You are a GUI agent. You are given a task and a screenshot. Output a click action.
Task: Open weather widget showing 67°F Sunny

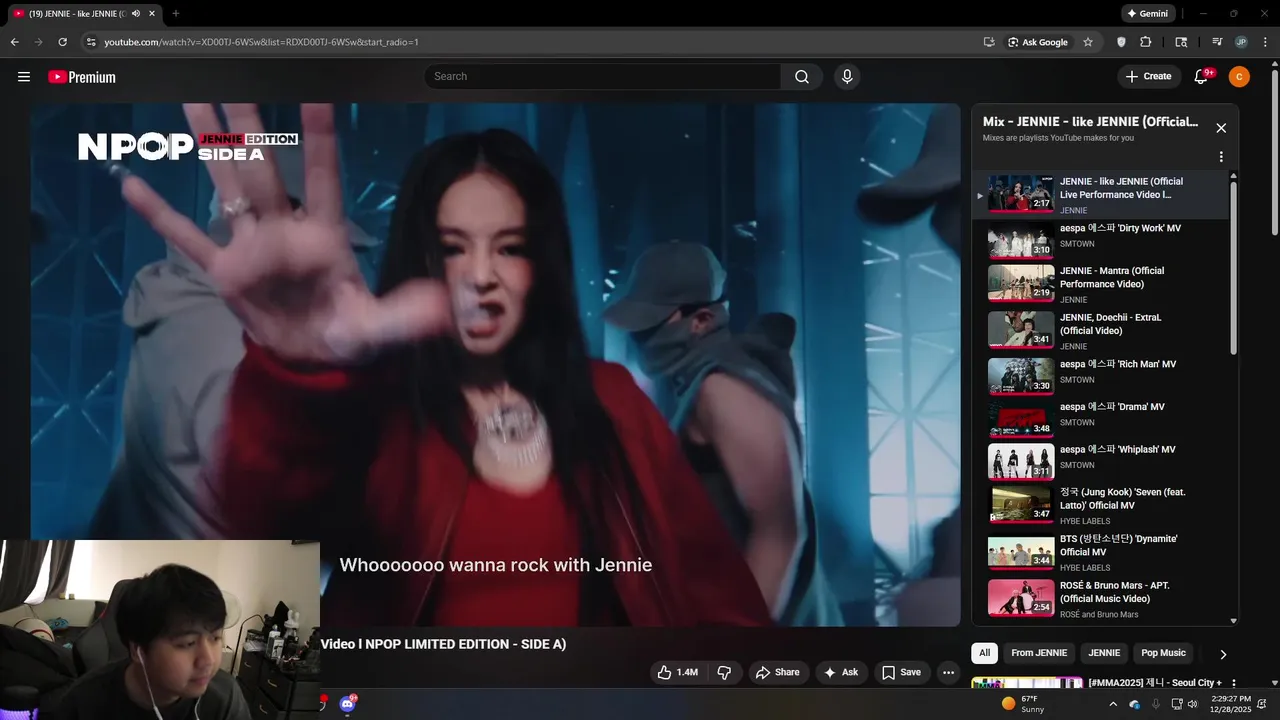click(1022, 704)
